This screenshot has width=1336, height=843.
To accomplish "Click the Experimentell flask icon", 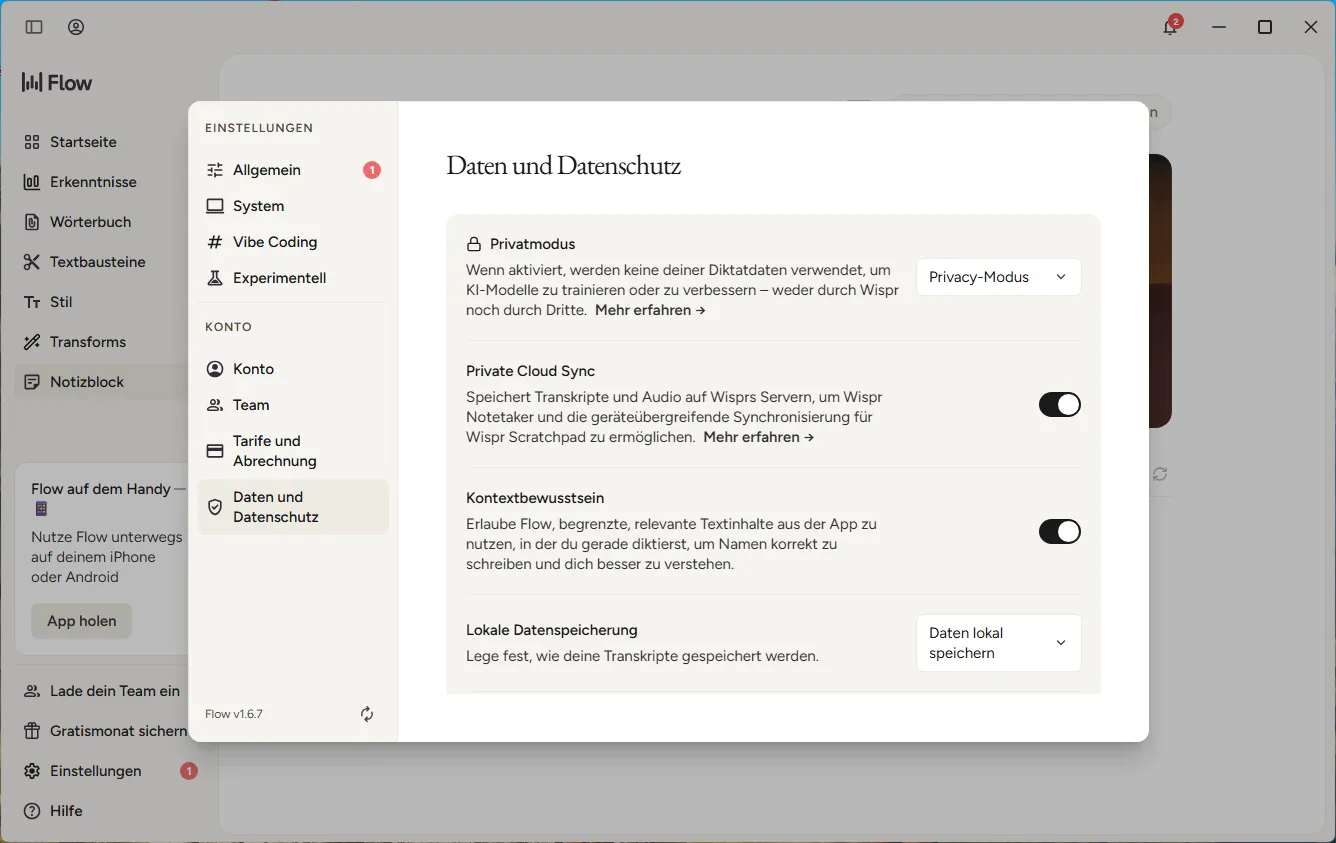I will [x=215, y=278].
